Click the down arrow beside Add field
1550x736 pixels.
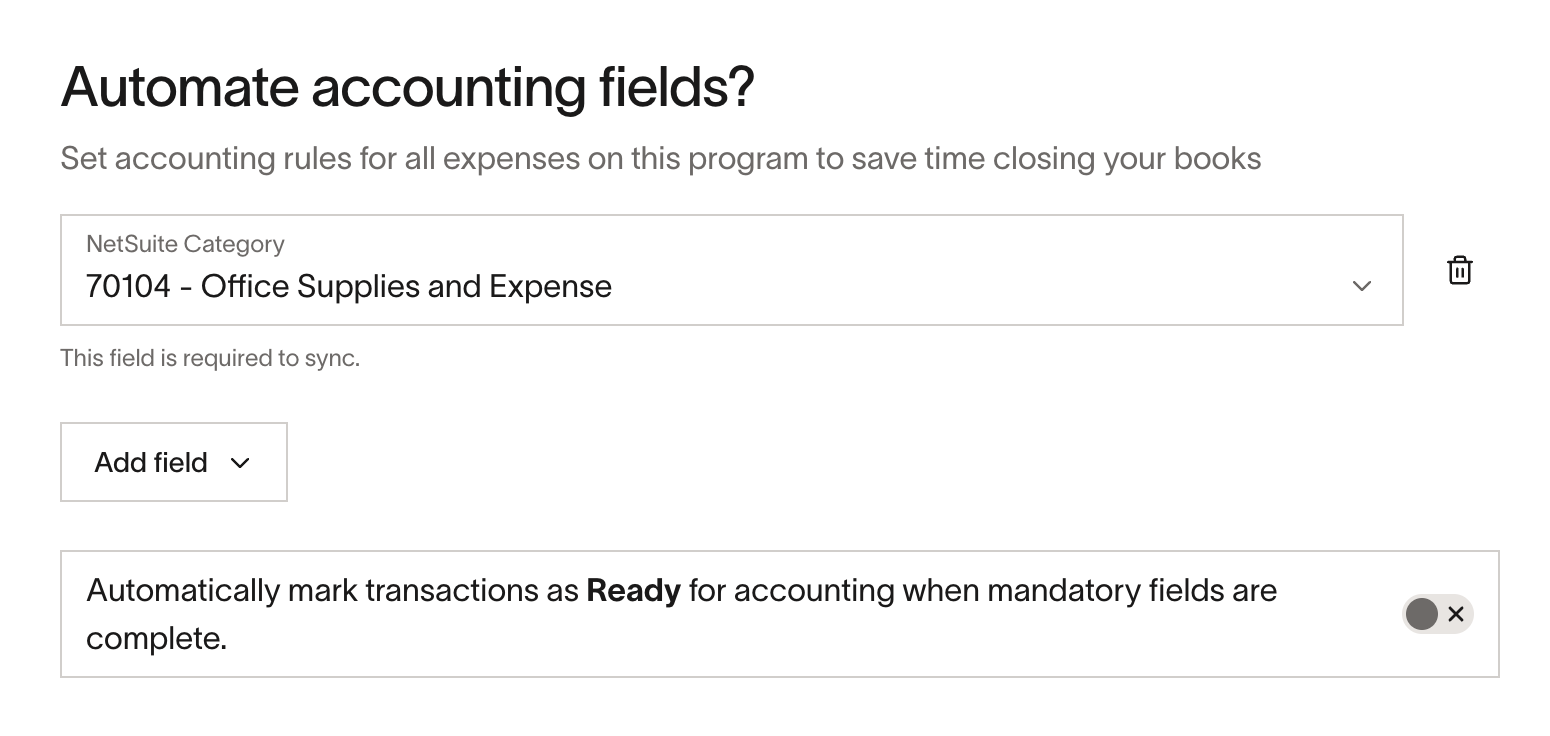coord(240,463)
